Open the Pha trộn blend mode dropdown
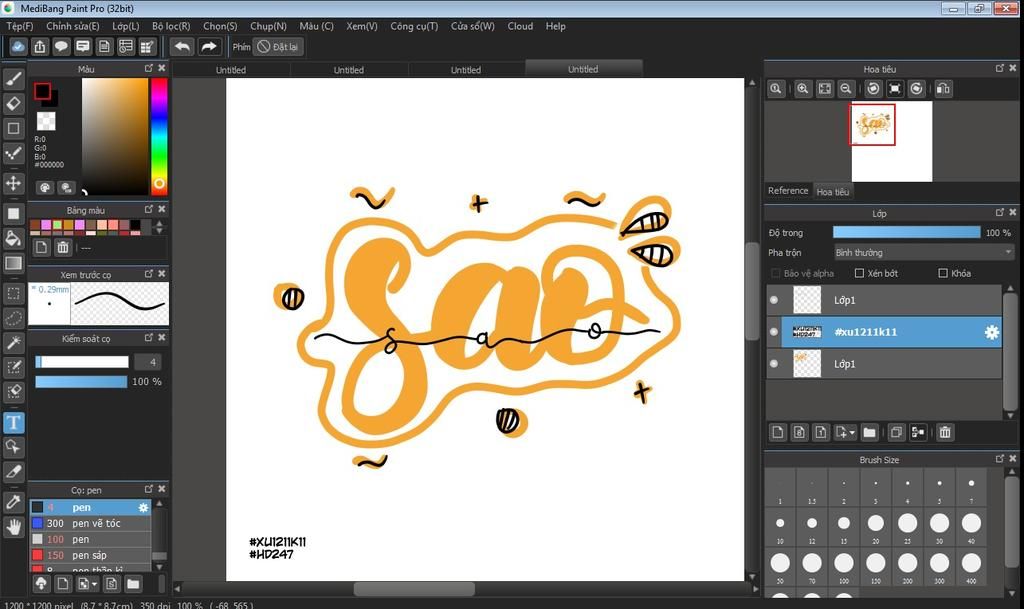The height and width of the screenshot is (609, 1024). (923, 253)
